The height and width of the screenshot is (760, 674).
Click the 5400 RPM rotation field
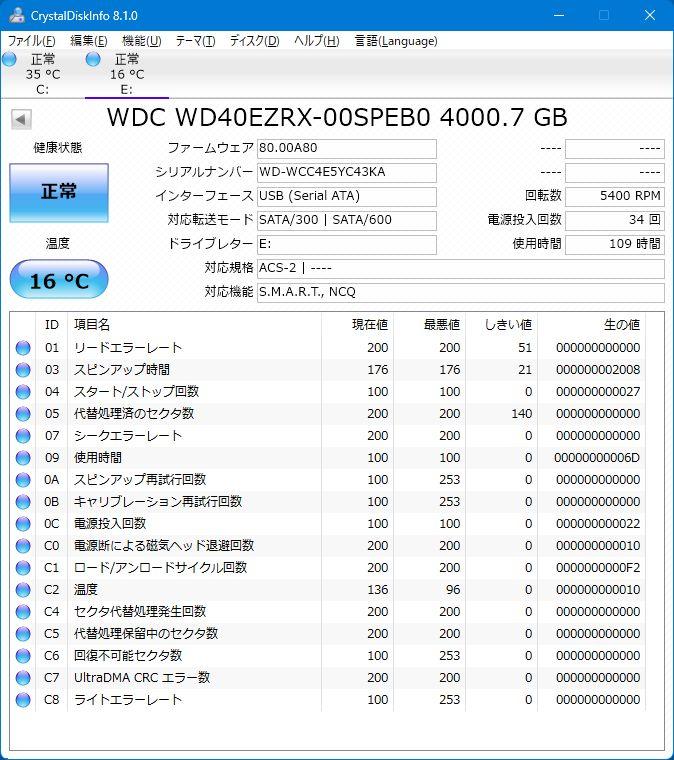coord(614,196)
